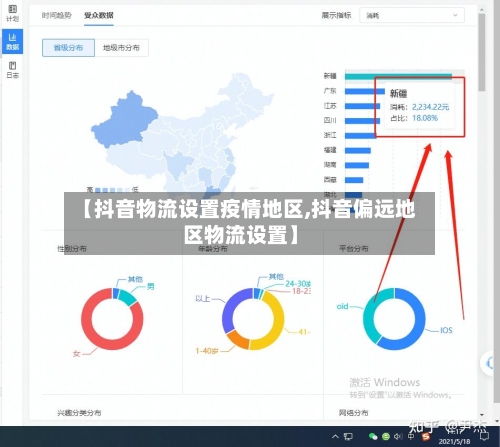Click the vertical scrollbar thumb on the right
Image resolution: width=500 pixels, height=447 pixels.
pos(482,53)
